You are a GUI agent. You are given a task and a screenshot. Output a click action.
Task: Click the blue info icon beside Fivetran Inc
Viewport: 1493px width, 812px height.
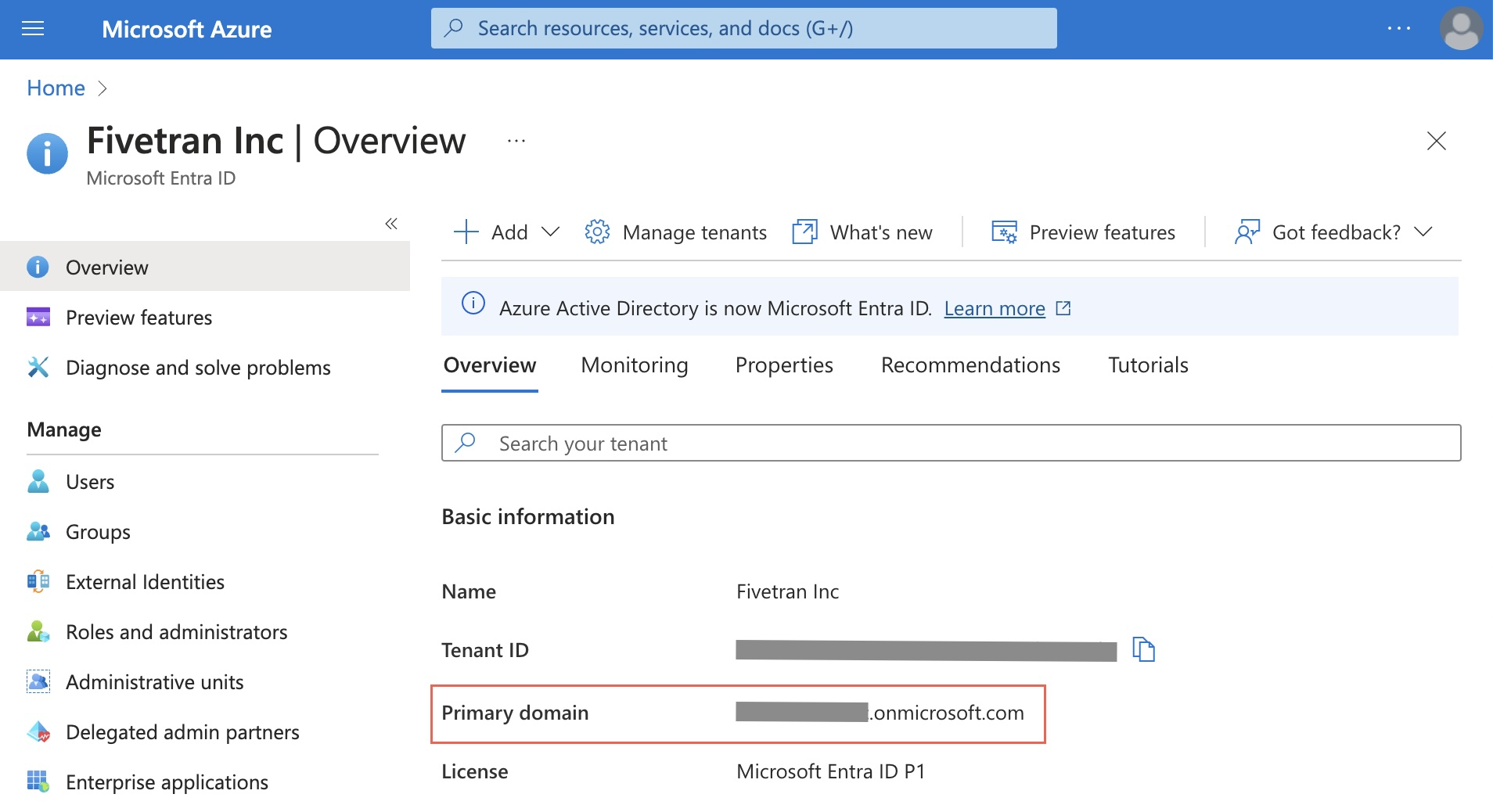point(47,153)
